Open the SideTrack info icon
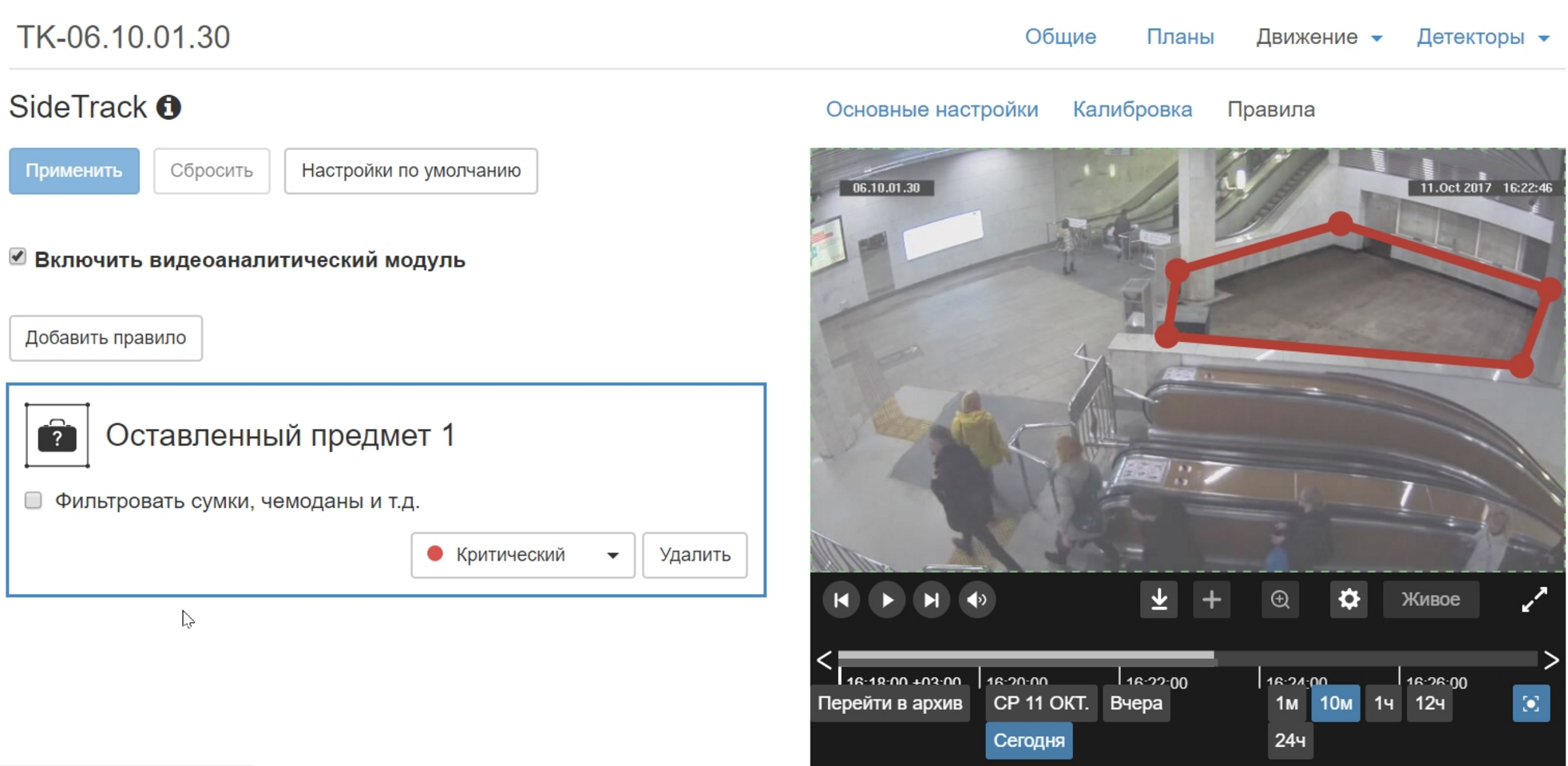 (168, 107)
